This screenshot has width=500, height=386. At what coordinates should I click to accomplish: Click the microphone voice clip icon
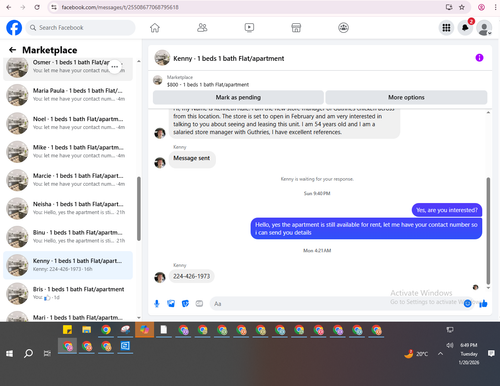click(157, 304)
